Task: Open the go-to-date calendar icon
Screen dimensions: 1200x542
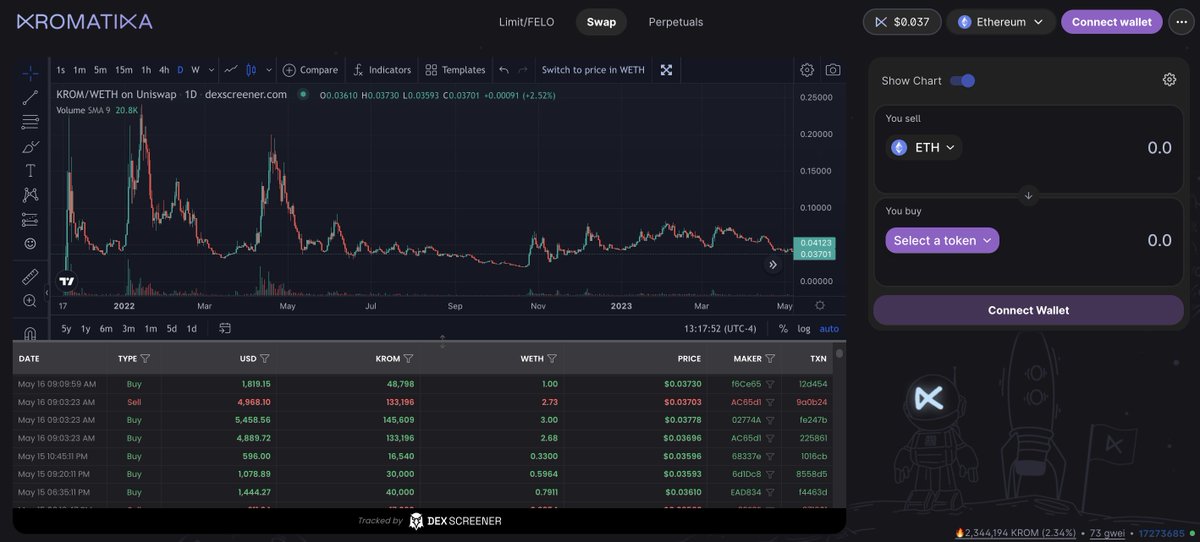Action: (x=225, y=328)
